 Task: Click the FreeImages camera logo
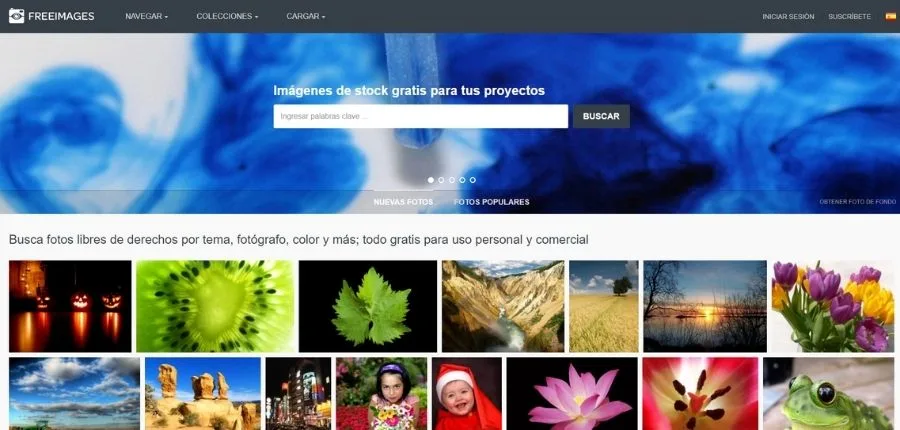click(16, 16)
